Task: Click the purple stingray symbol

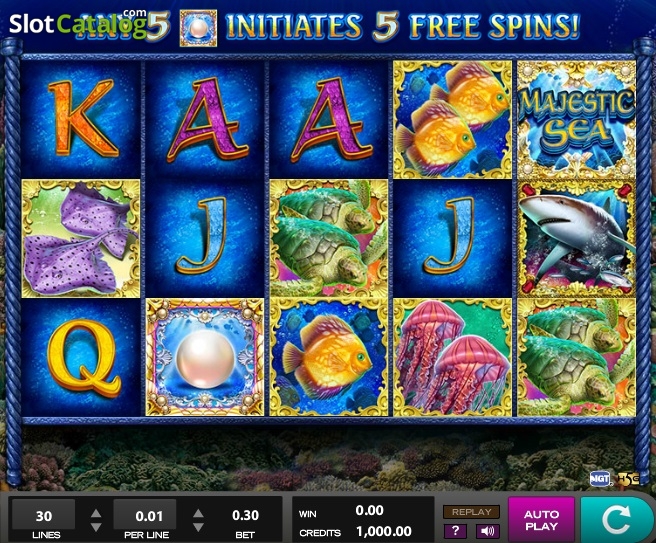Action: coord(81,238)
